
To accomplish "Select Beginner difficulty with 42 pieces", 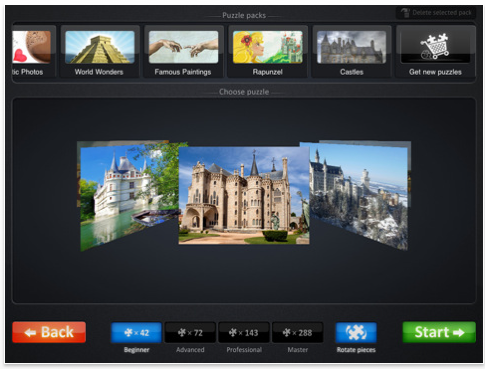I will pos(136,332).
